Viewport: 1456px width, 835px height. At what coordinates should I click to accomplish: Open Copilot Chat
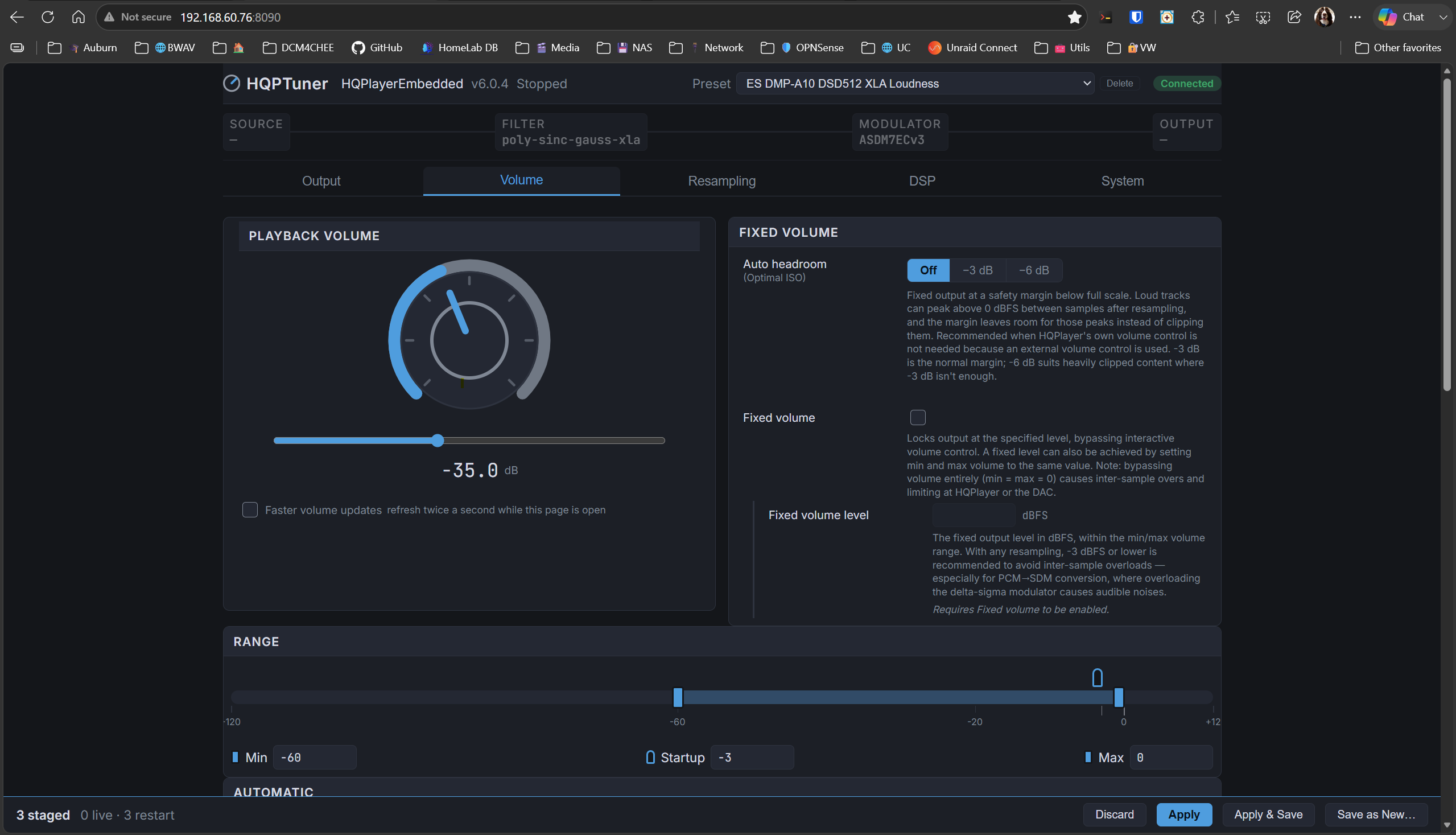[x=1401, y=17]
